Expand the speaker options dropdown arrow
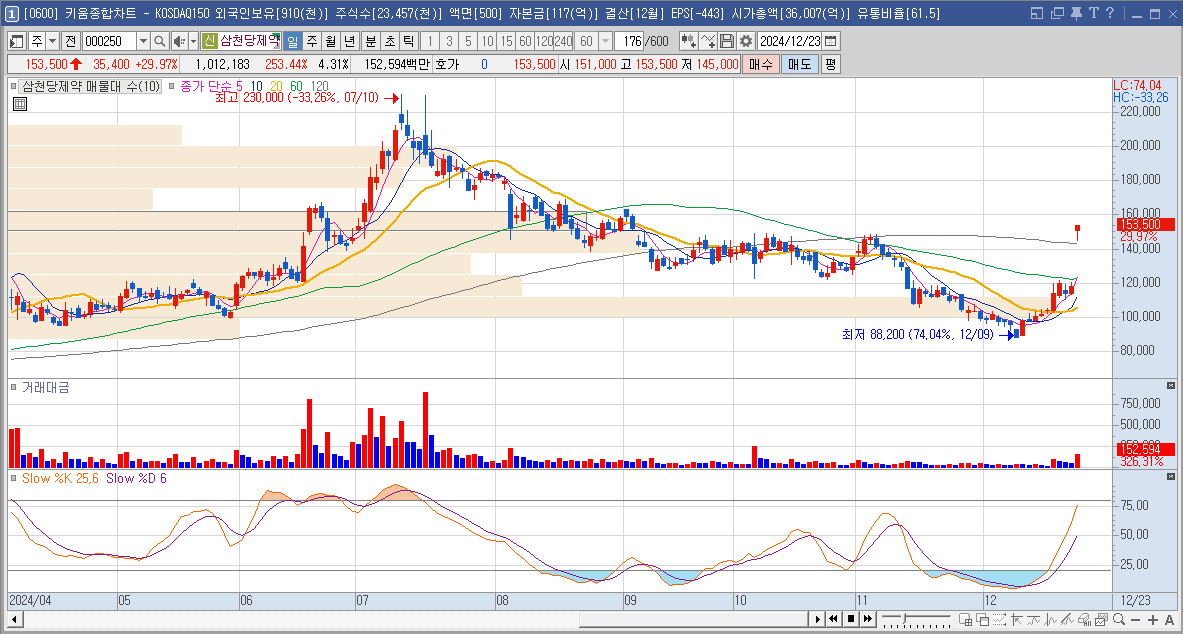1183x634 pixels. (x=193, y=41)
